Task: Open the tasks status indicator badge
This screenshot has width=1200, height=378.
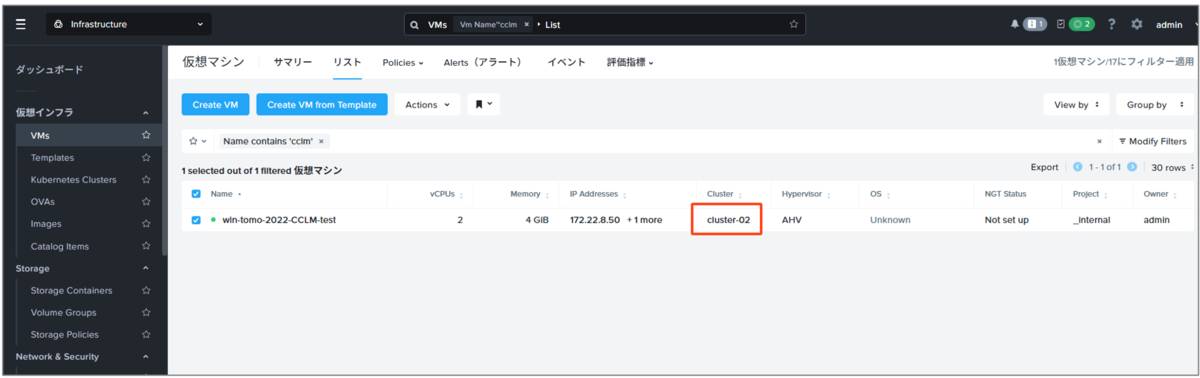Action: coord(1081,24)
